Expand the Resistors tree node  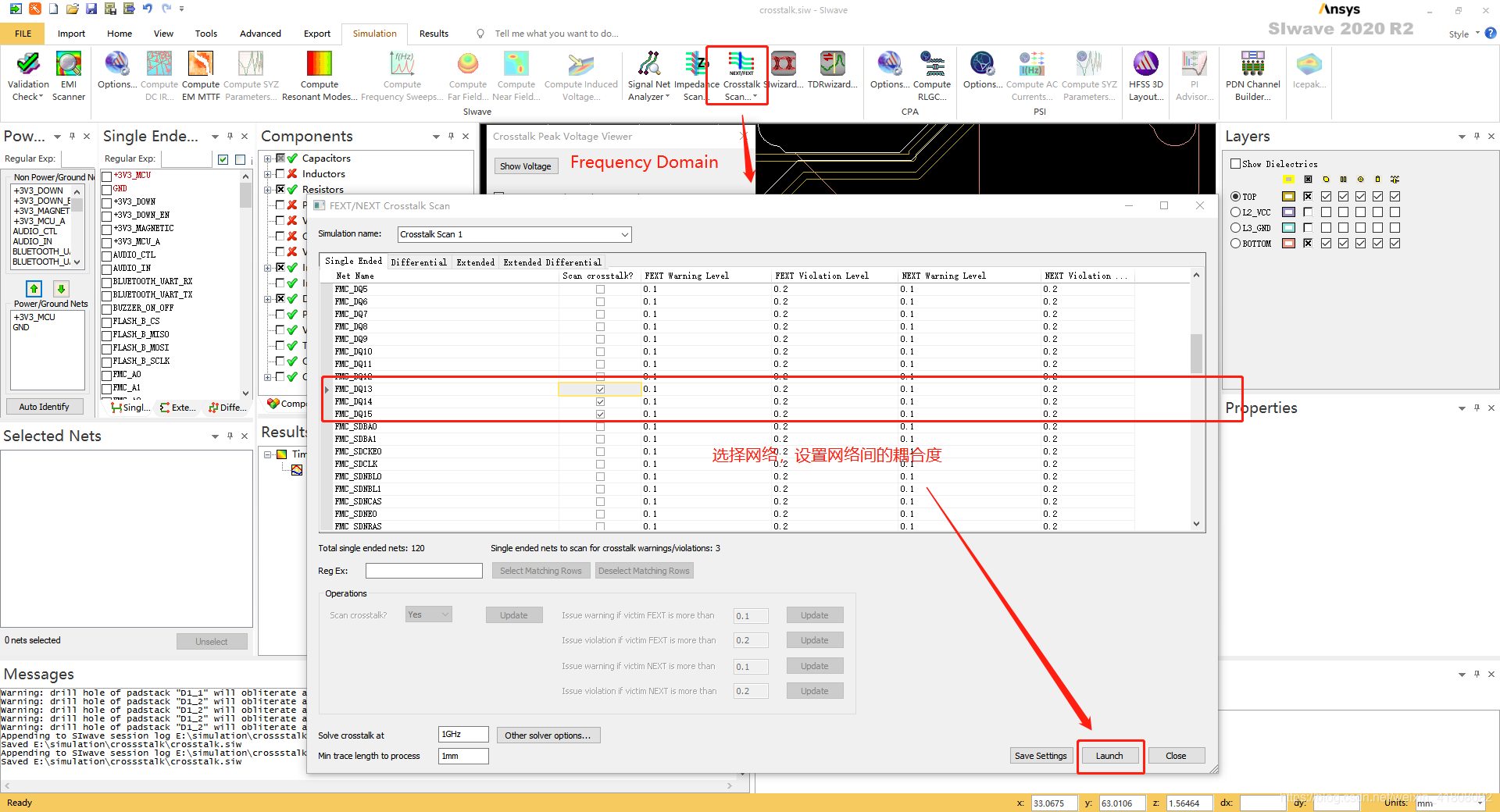coord(268,190)
